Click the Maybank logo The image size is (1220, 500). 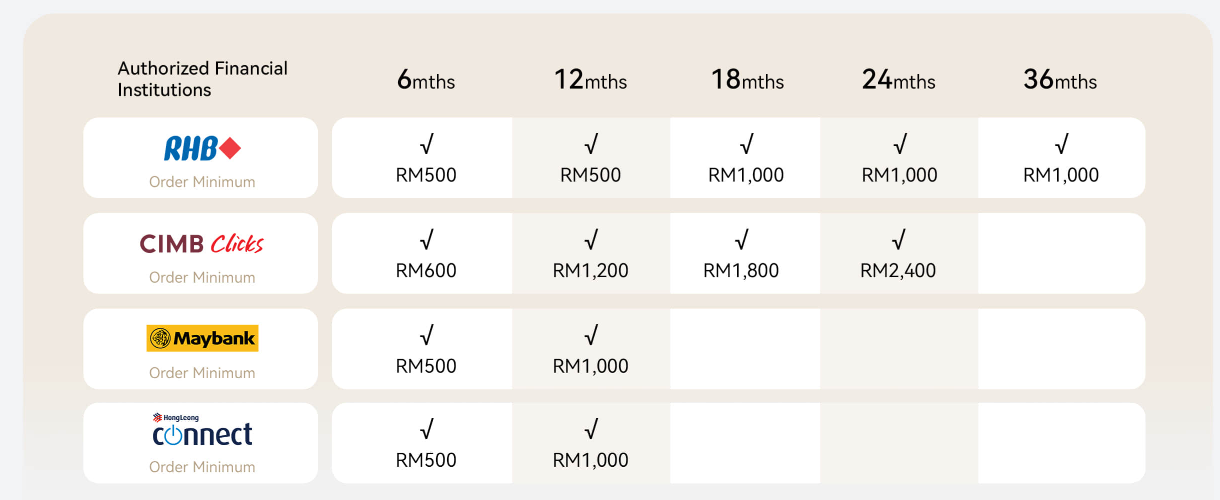pos(202,338)
